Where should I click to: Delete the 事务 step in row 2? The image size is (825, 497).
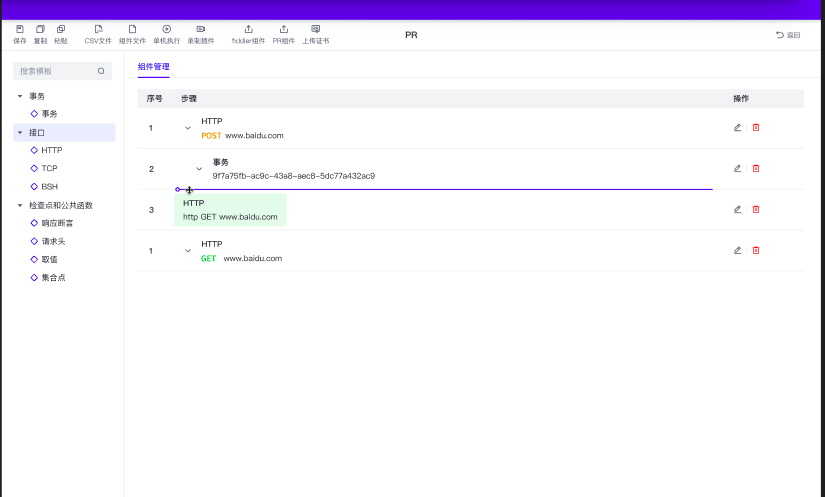pyautogui.click(x=756, y=168)
